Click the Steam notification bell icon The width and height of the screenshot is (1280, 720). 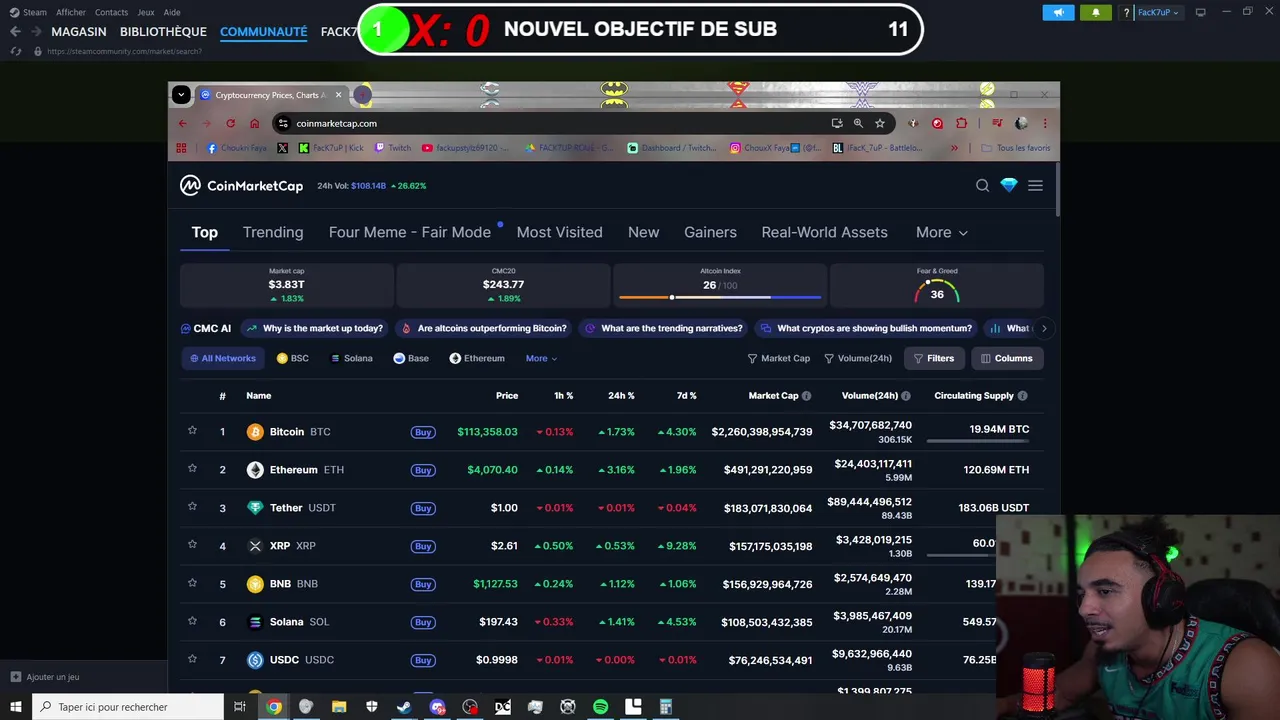1095,12
